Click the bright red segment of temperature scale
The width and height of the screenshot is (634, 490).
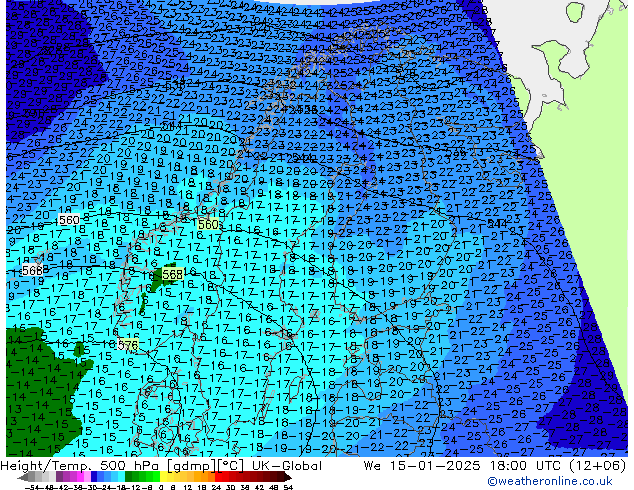point(218,477)
